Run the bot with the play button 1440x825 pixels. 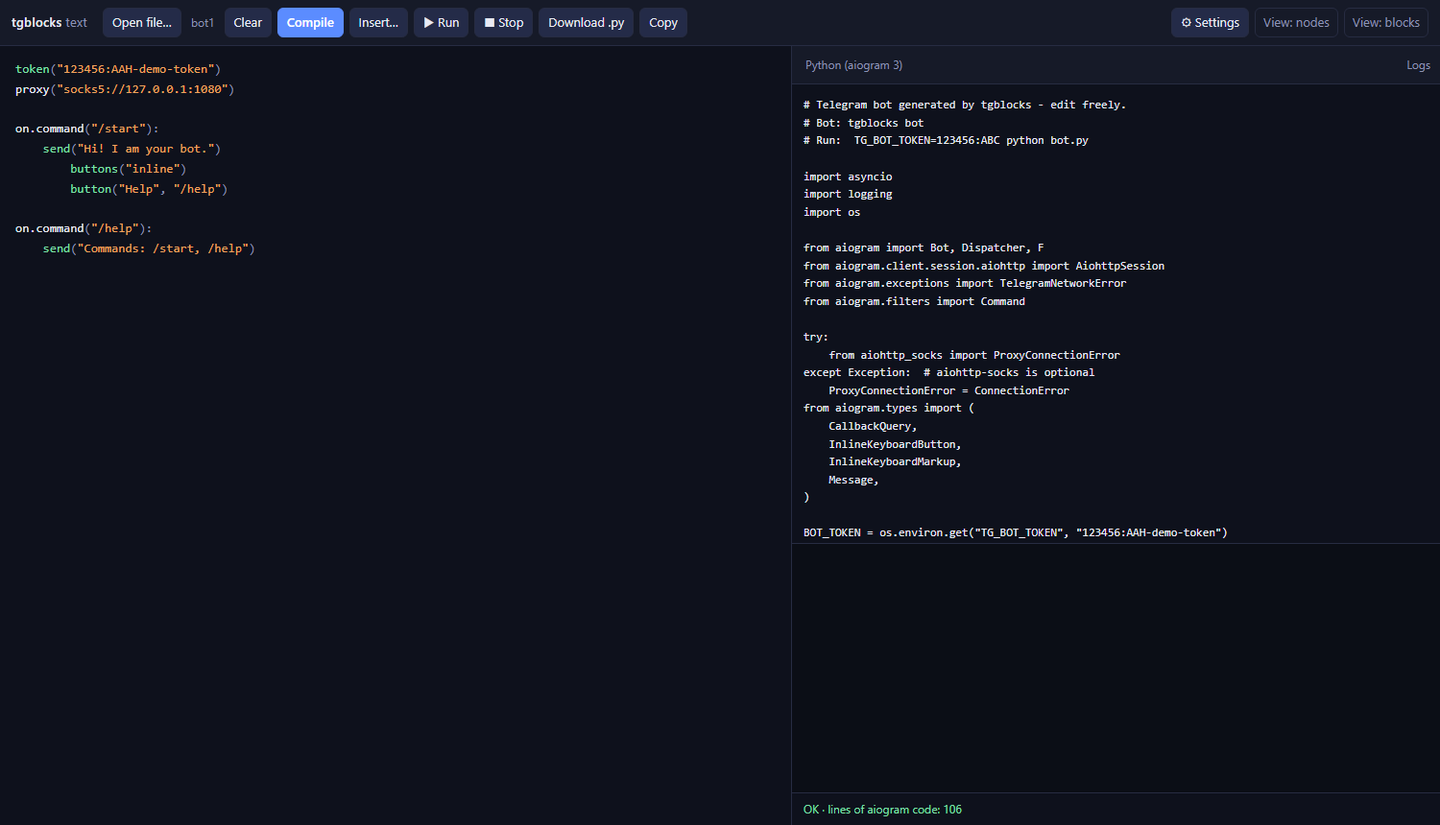(441, 22)
